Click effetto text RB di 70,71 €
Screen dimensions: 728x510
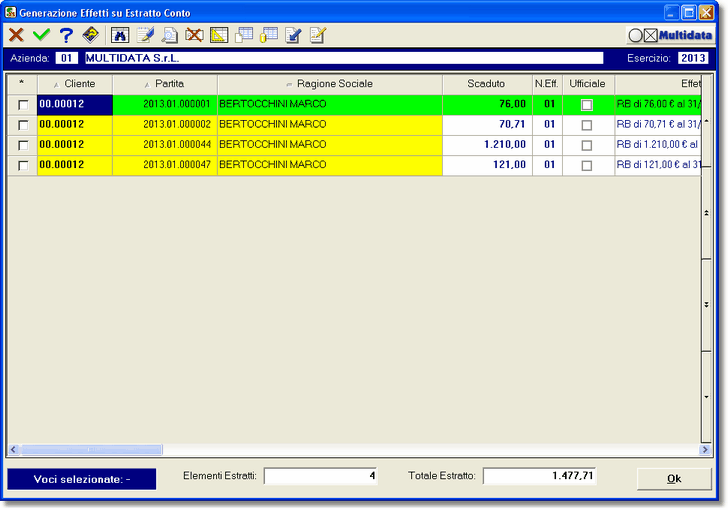pyautogui.click(x=658, y=125)
